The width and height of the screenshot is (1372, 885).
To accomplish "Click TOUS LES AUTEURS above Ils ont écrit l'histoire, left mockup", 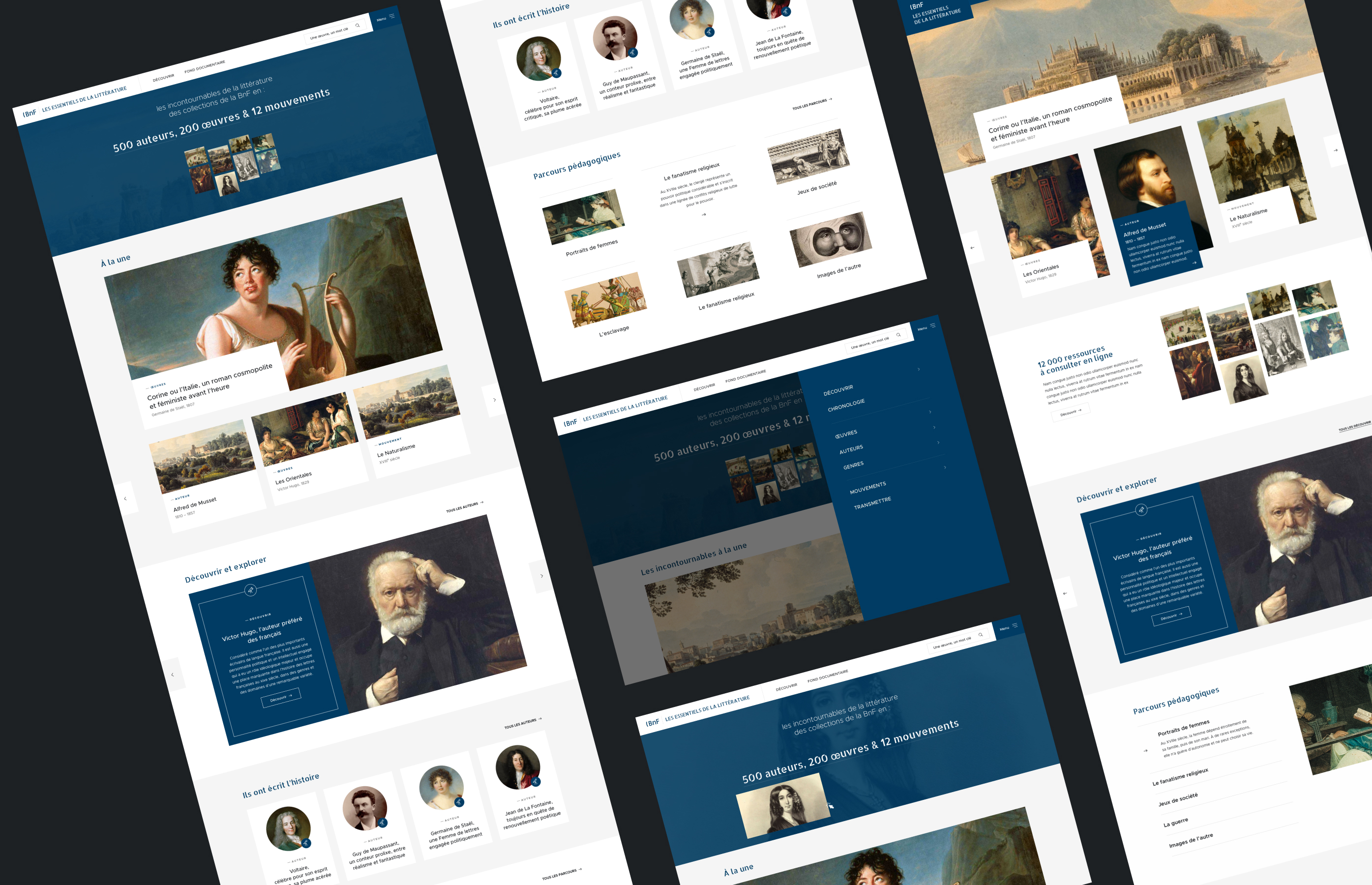I will click(523, 723).
